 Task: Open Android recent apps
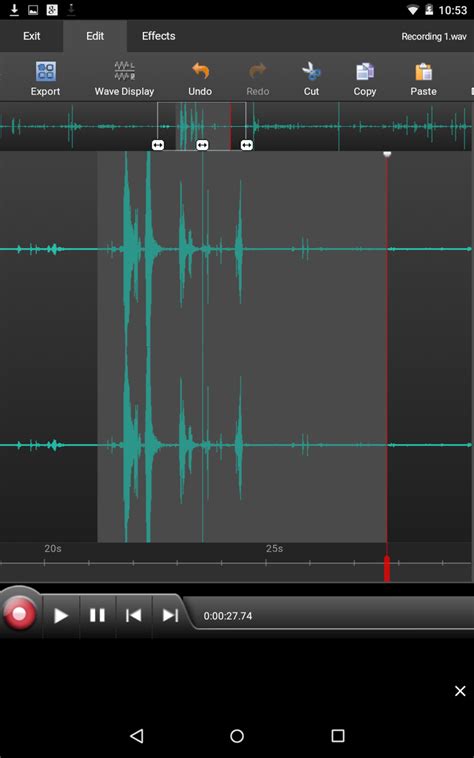pos(338,736)
